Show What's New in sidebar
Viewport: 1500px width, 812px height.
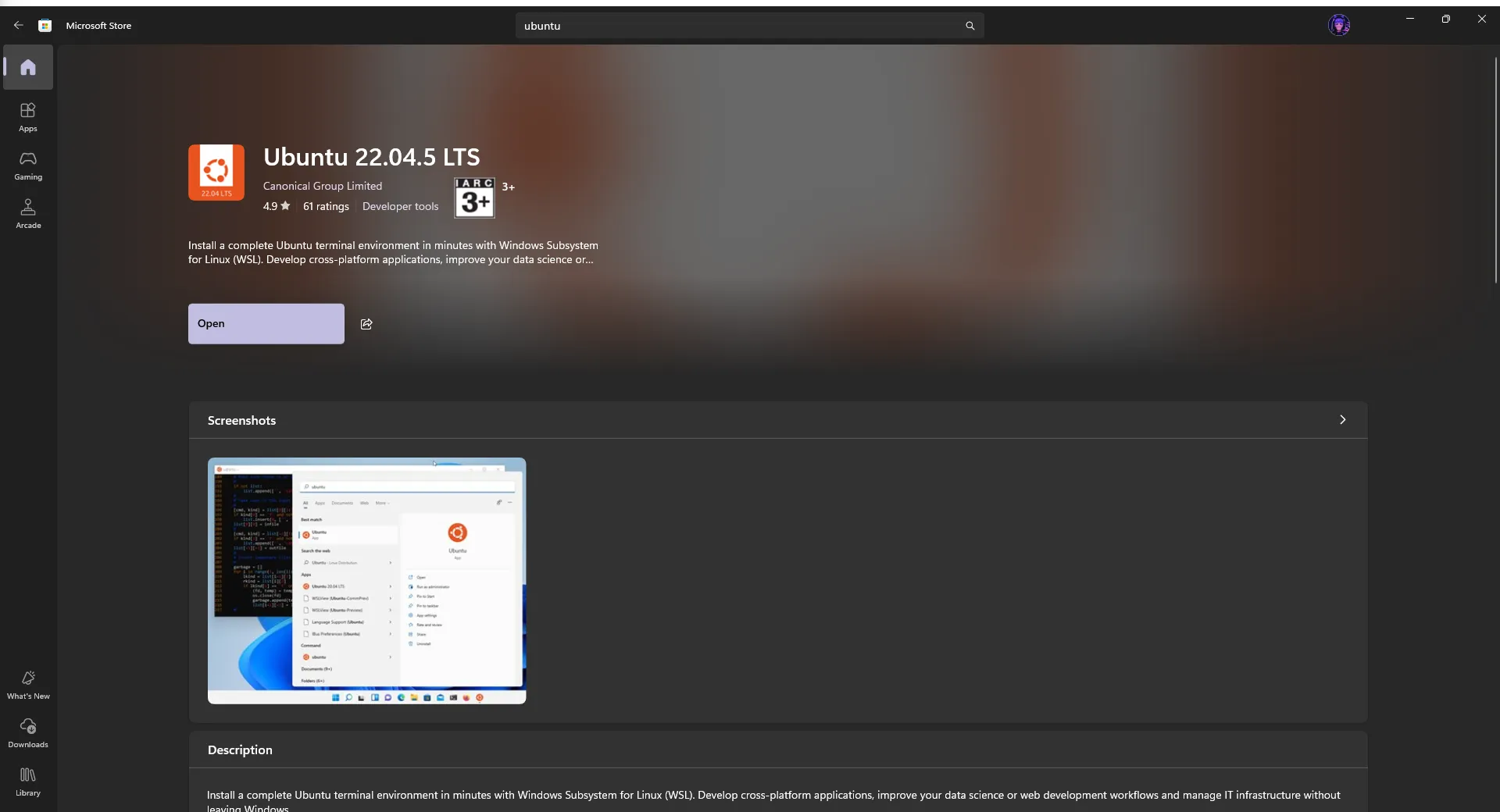[x=28, y=685]
